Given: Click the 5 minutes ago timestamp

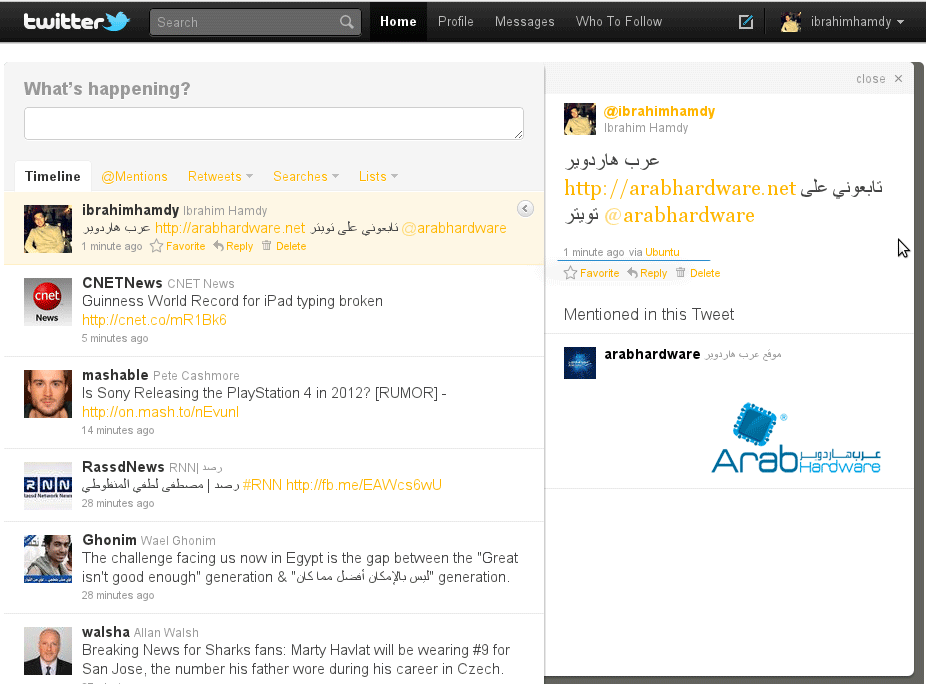Looking at the screenshot, I should click(x=115, y=338).
